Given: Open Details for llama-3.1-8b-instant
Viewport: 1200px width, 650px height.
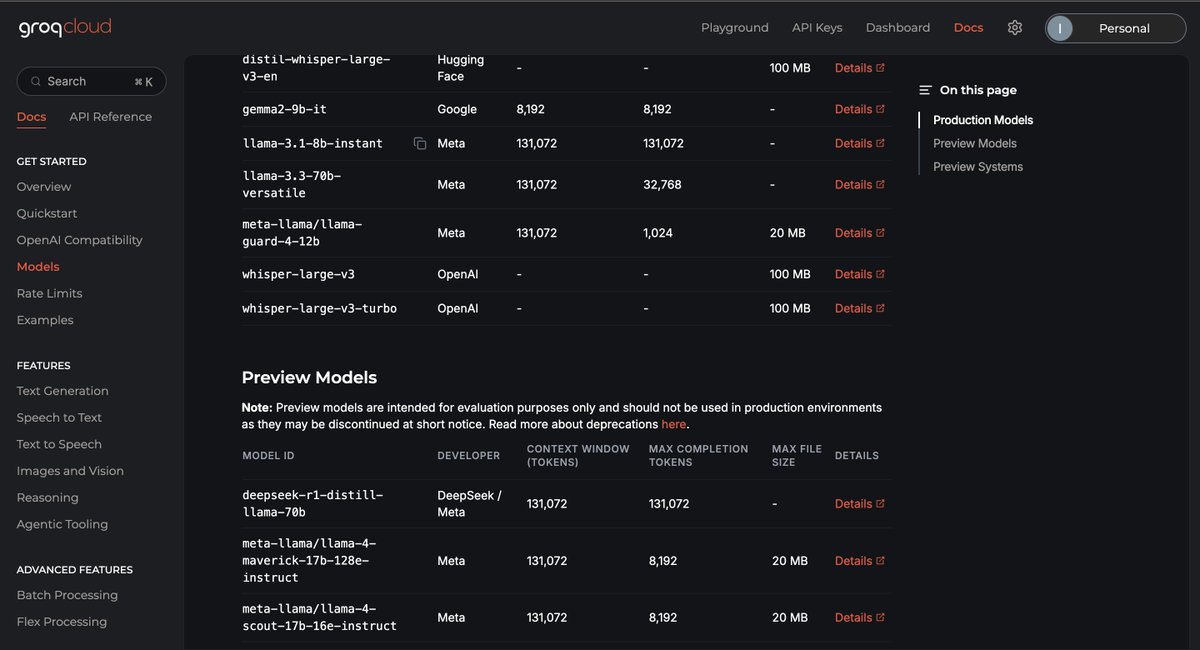Looking at the screenshot, I should click(x=860, y=143).
